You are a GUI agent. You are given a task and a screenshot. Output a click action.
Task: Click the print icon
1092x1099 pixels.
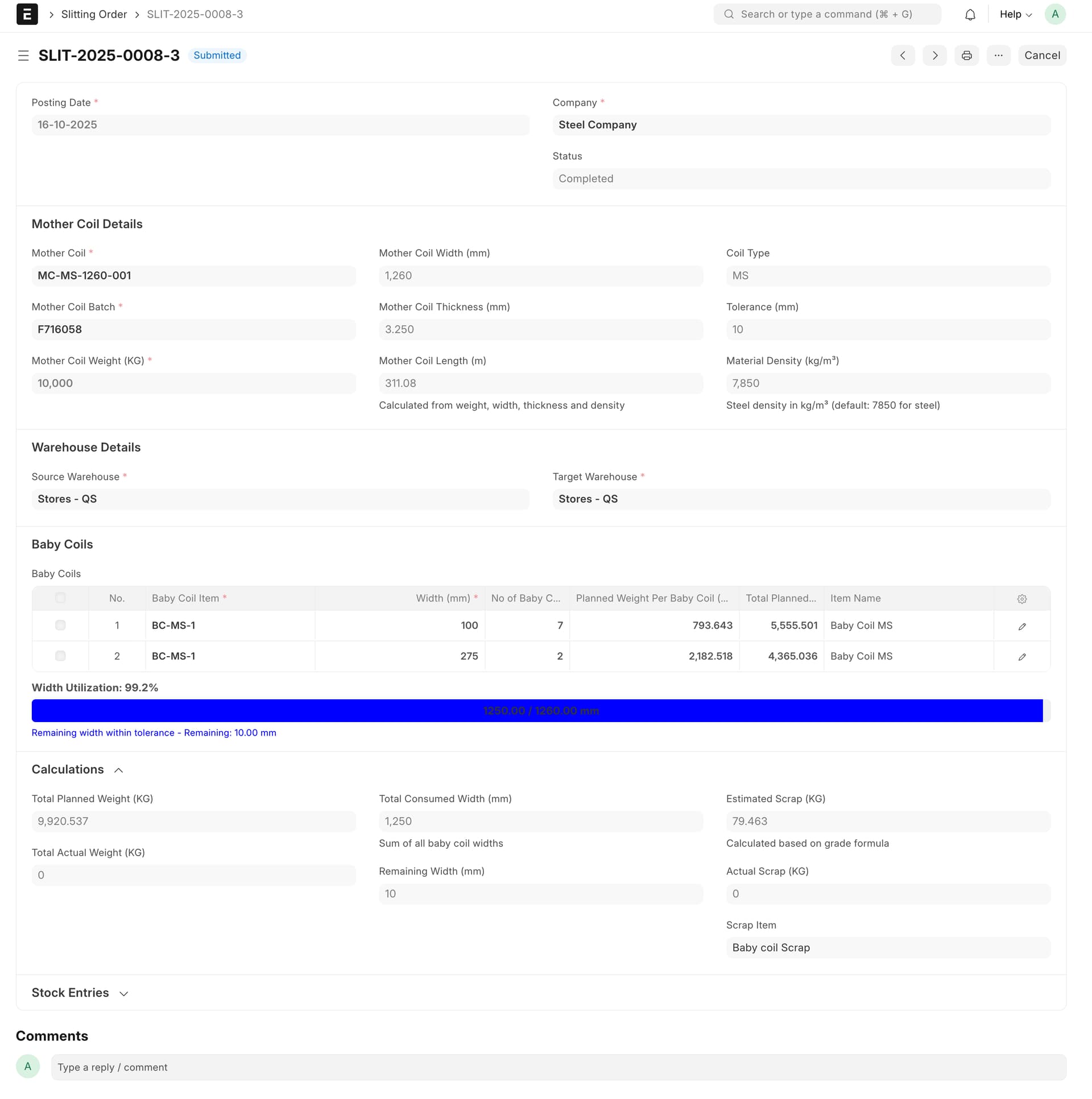[x=966, y=56]
